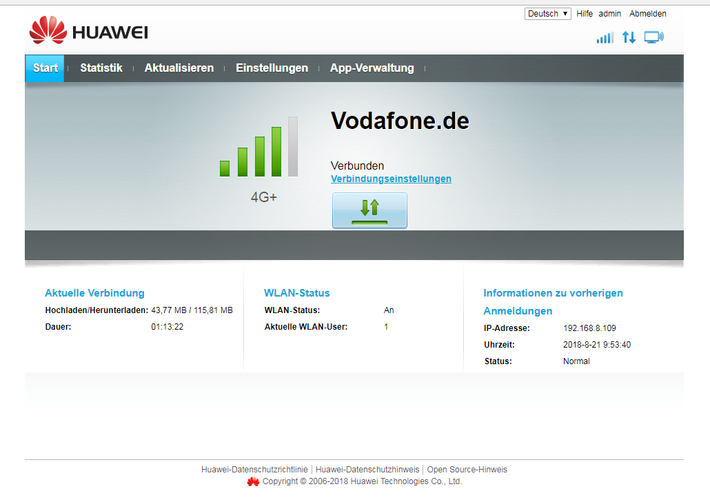
Task: Open the Verbindungseinstellungen link
Action: coord(391,179)
